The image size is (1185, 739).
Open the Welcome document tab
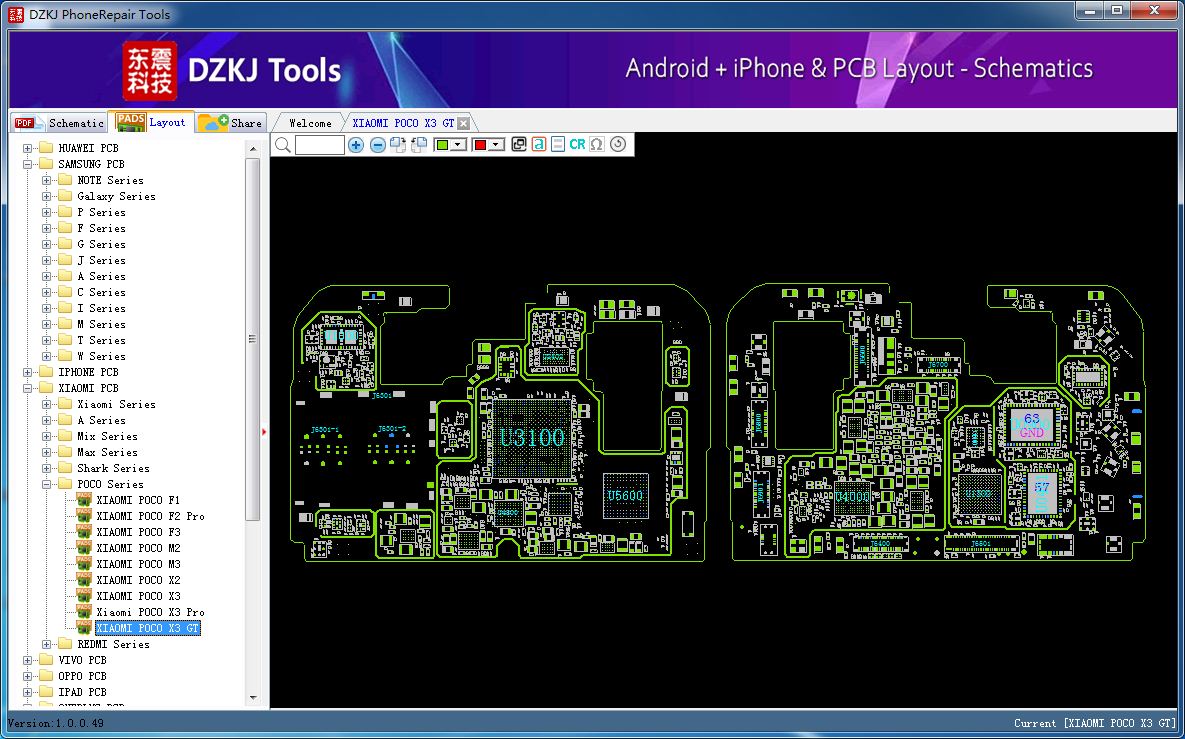310,123
